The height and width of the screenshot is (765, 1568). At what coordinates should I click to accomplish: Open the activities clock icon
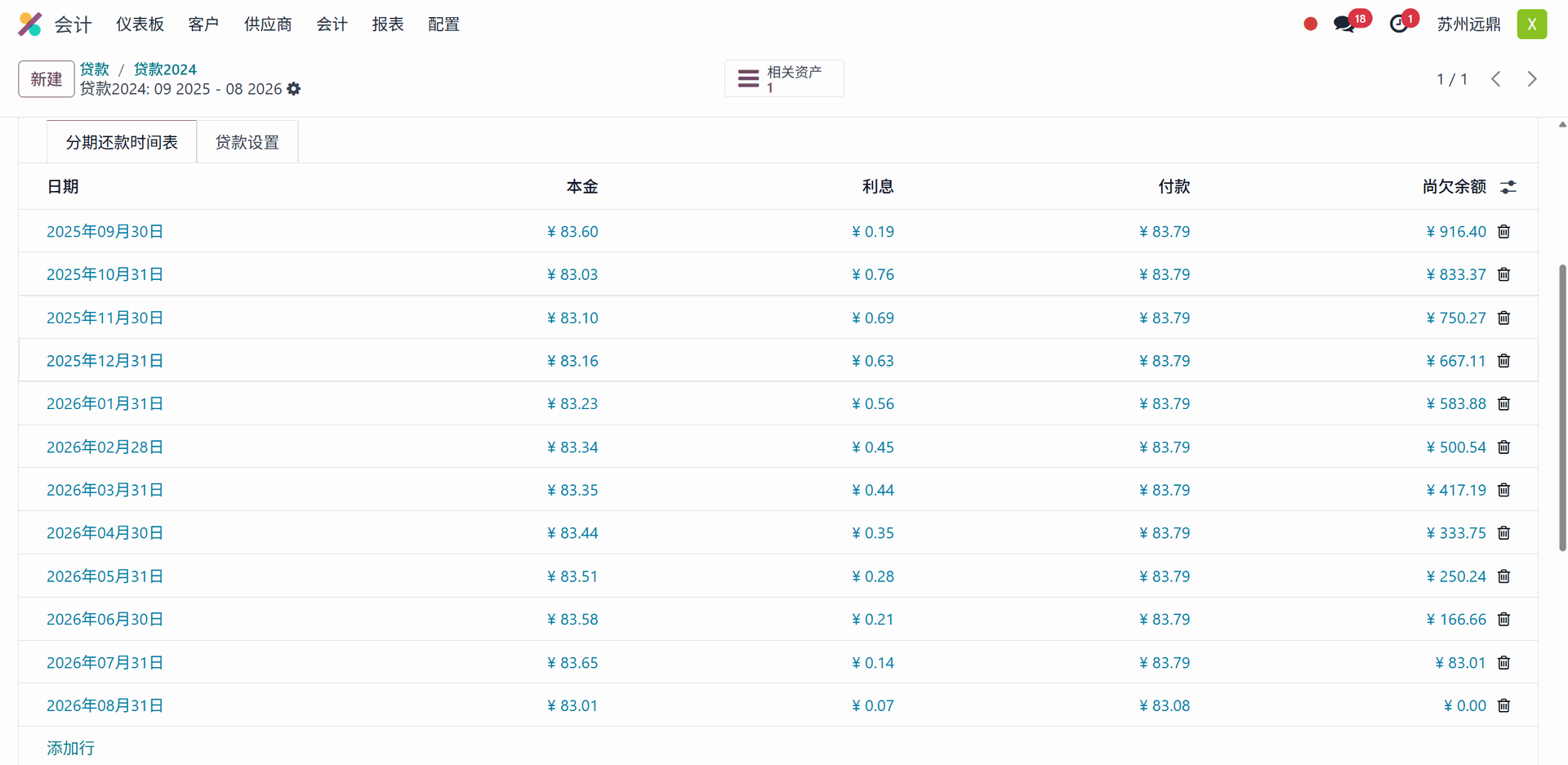point(1399,24)
